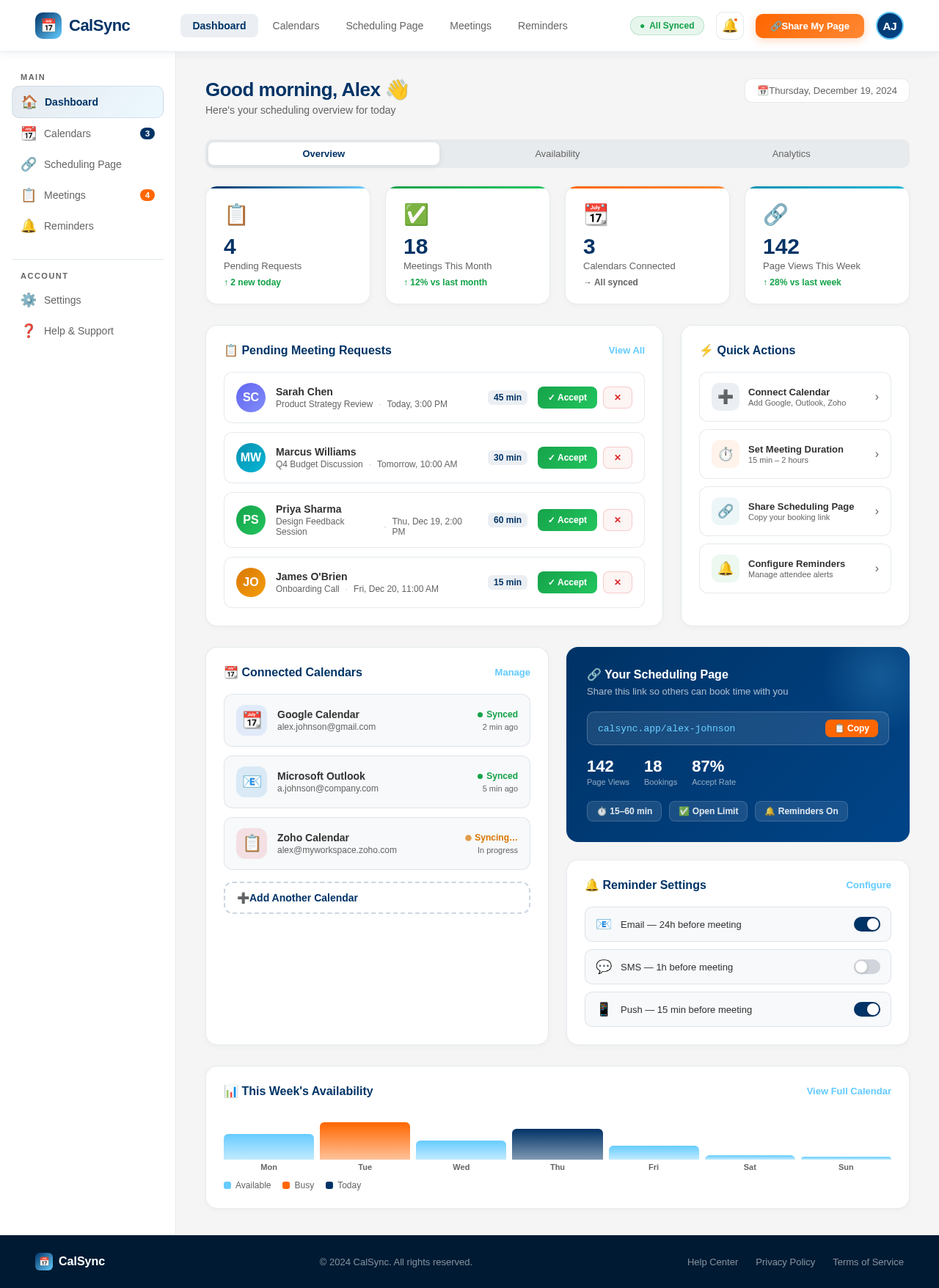Click Thursday, December 19, 2024 date chip

click(x=827, y=91)
